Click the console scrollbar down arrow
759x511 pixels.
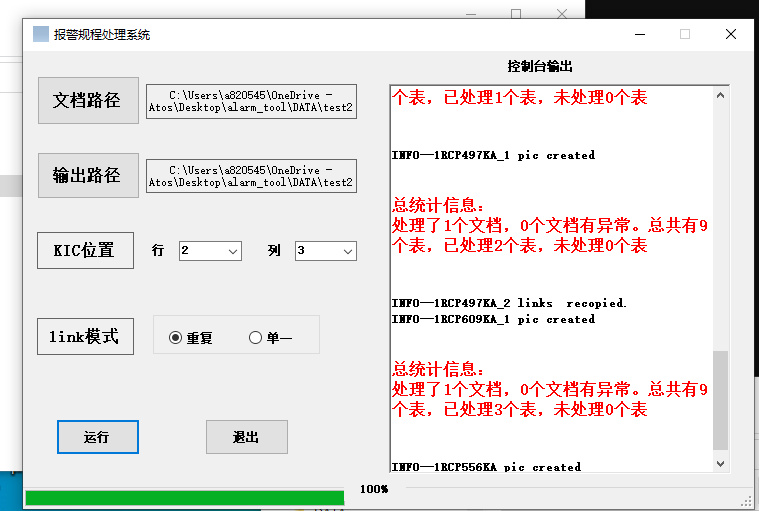720,463
